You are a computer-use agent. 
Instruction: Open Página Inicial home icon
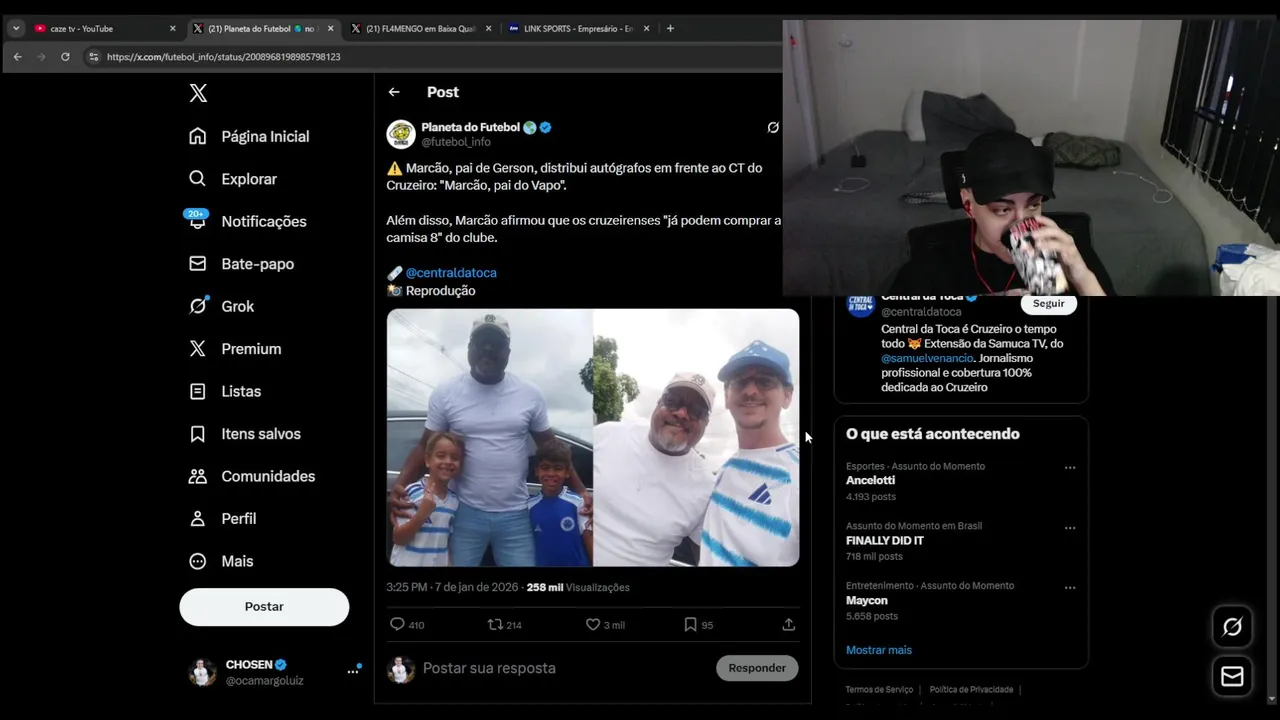point(198,136)
